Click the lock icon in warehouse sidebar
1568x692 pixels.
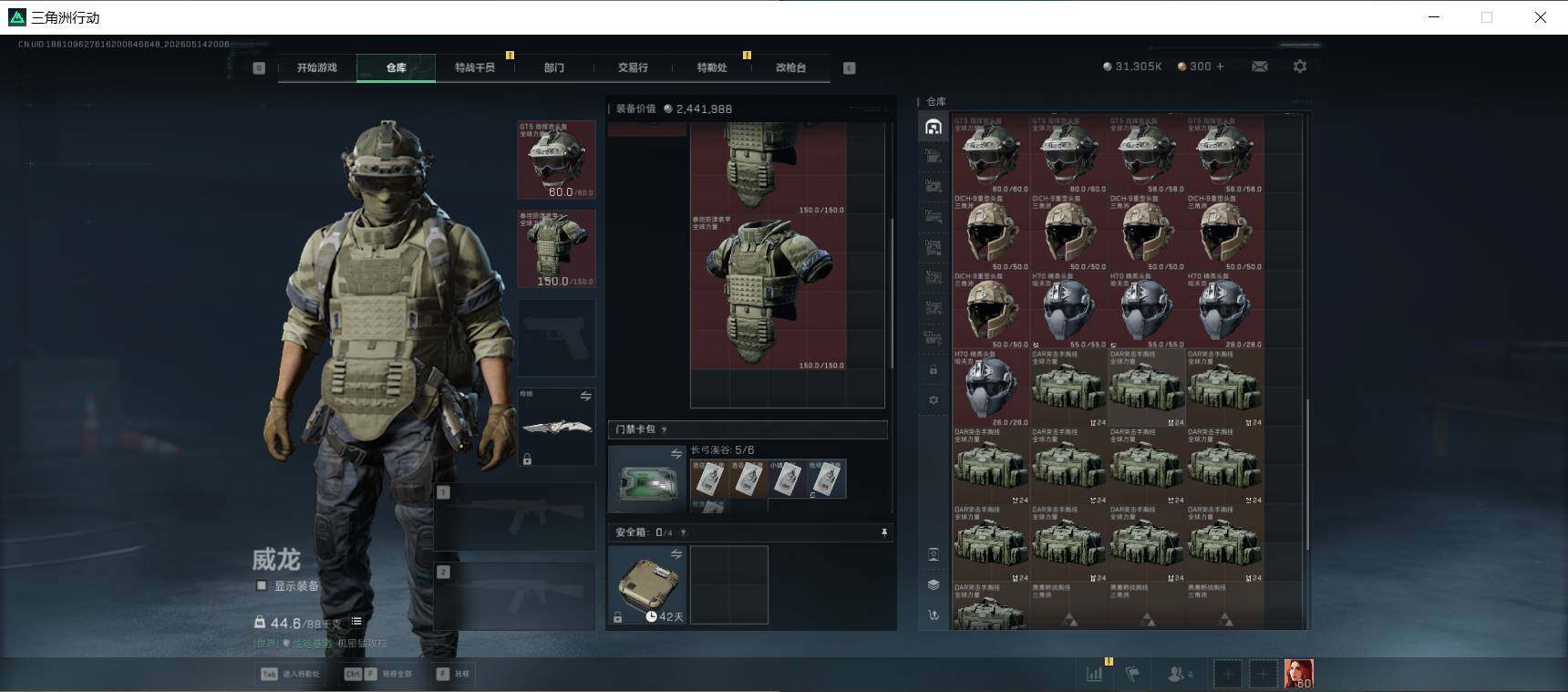pyautogui.click(x=933, y=370)
